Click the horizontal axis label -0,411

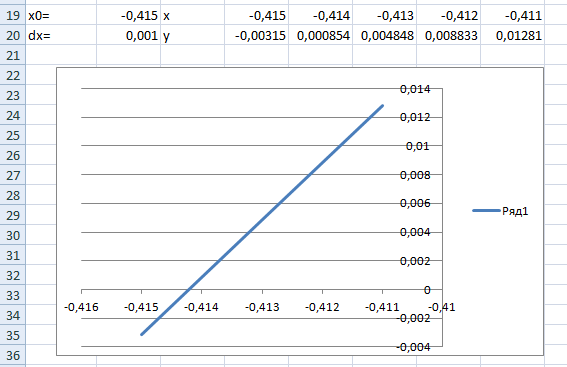382,307
